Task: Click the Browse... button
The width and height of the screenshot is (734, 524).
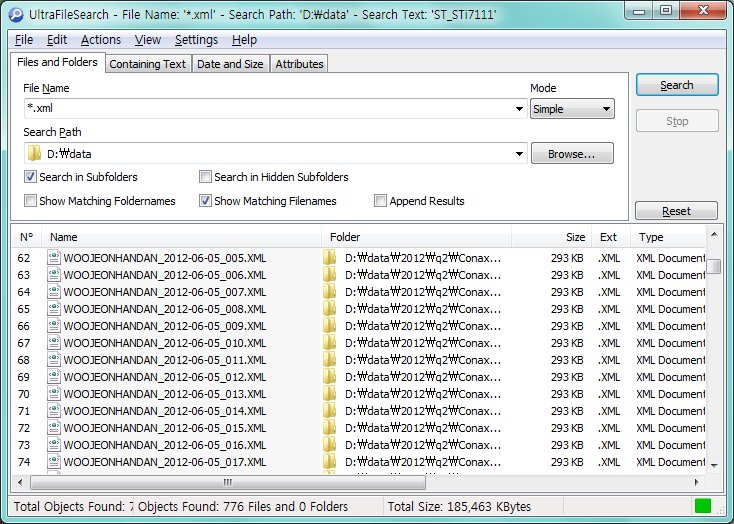Action: (x=572, y=154)
